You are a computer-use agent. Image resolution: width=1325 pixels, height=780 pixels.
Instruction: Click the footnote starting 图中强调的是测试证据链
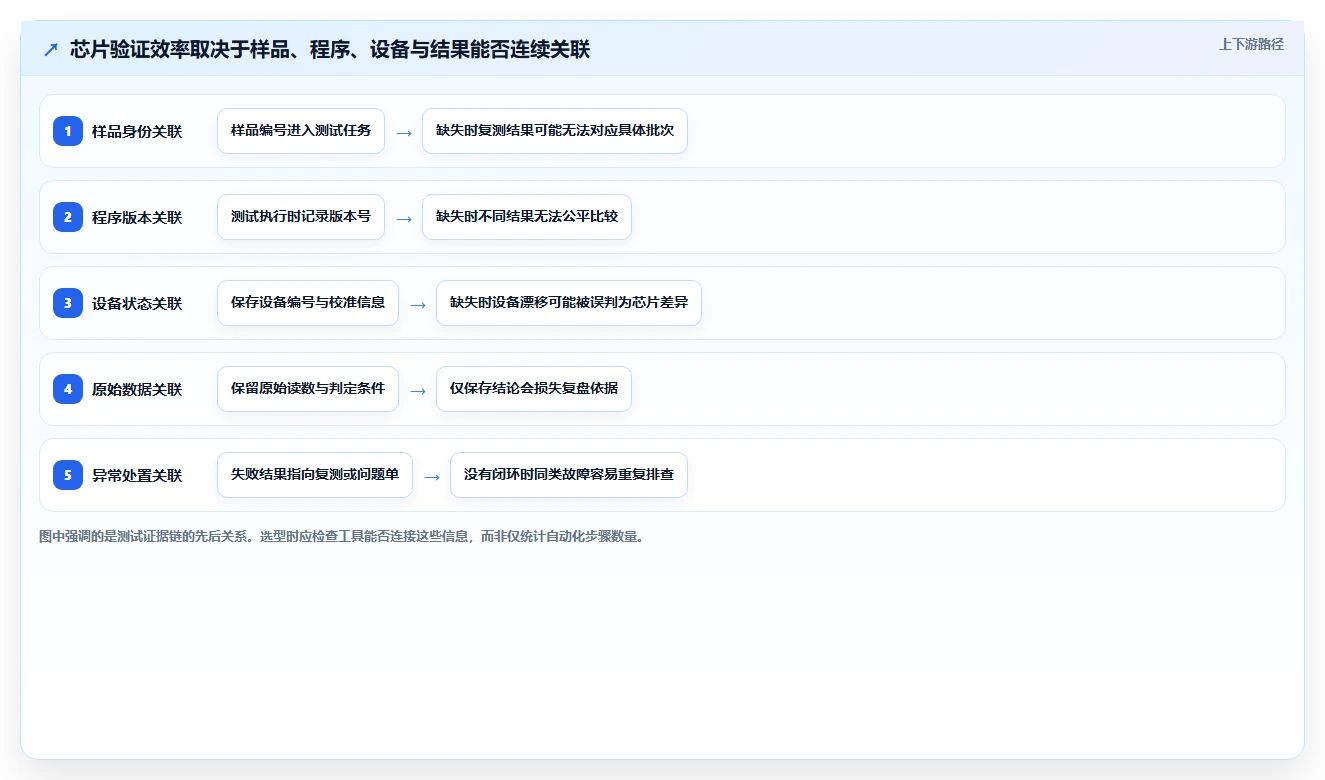click(x=343, y=537)
